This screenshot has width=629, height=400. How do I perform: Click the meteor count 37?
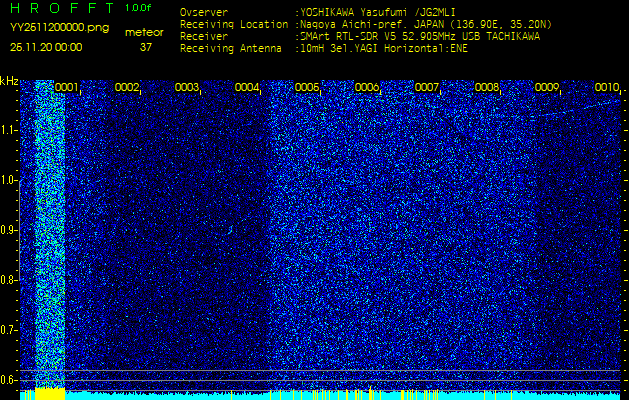click(x=146, y=47)
